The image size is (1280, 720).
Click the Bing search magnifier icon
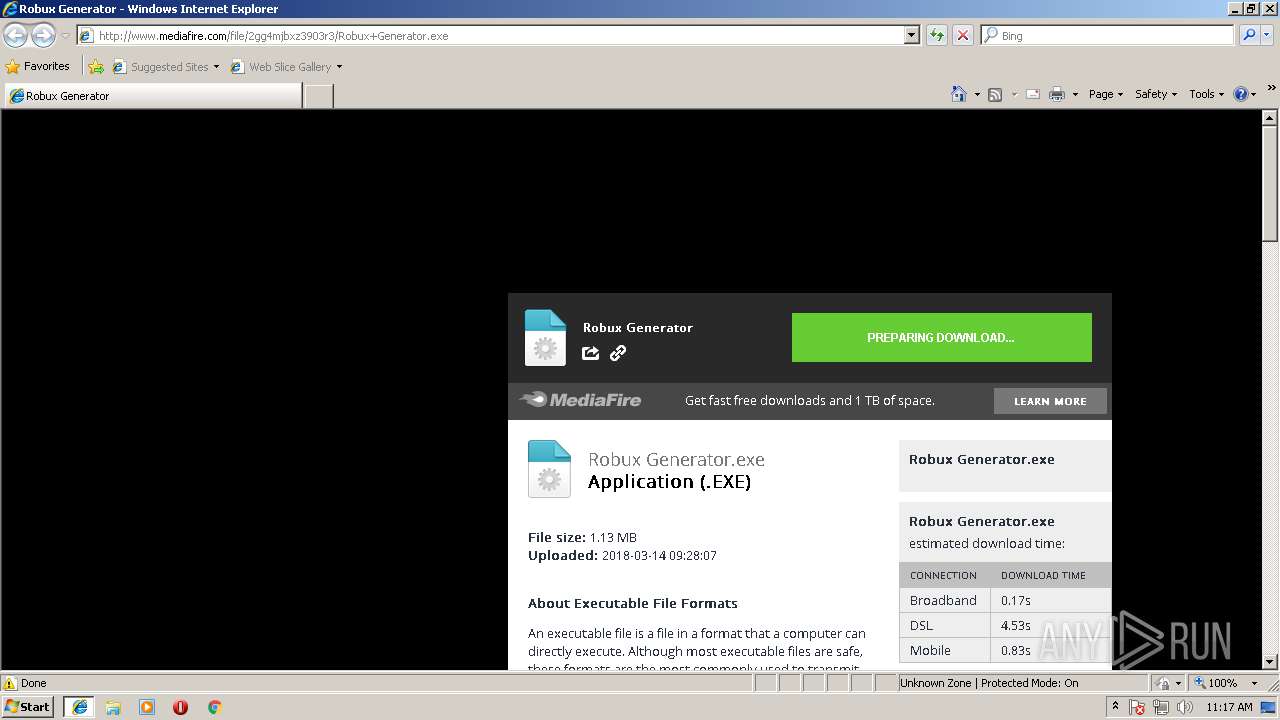[x=1248, y=35]
